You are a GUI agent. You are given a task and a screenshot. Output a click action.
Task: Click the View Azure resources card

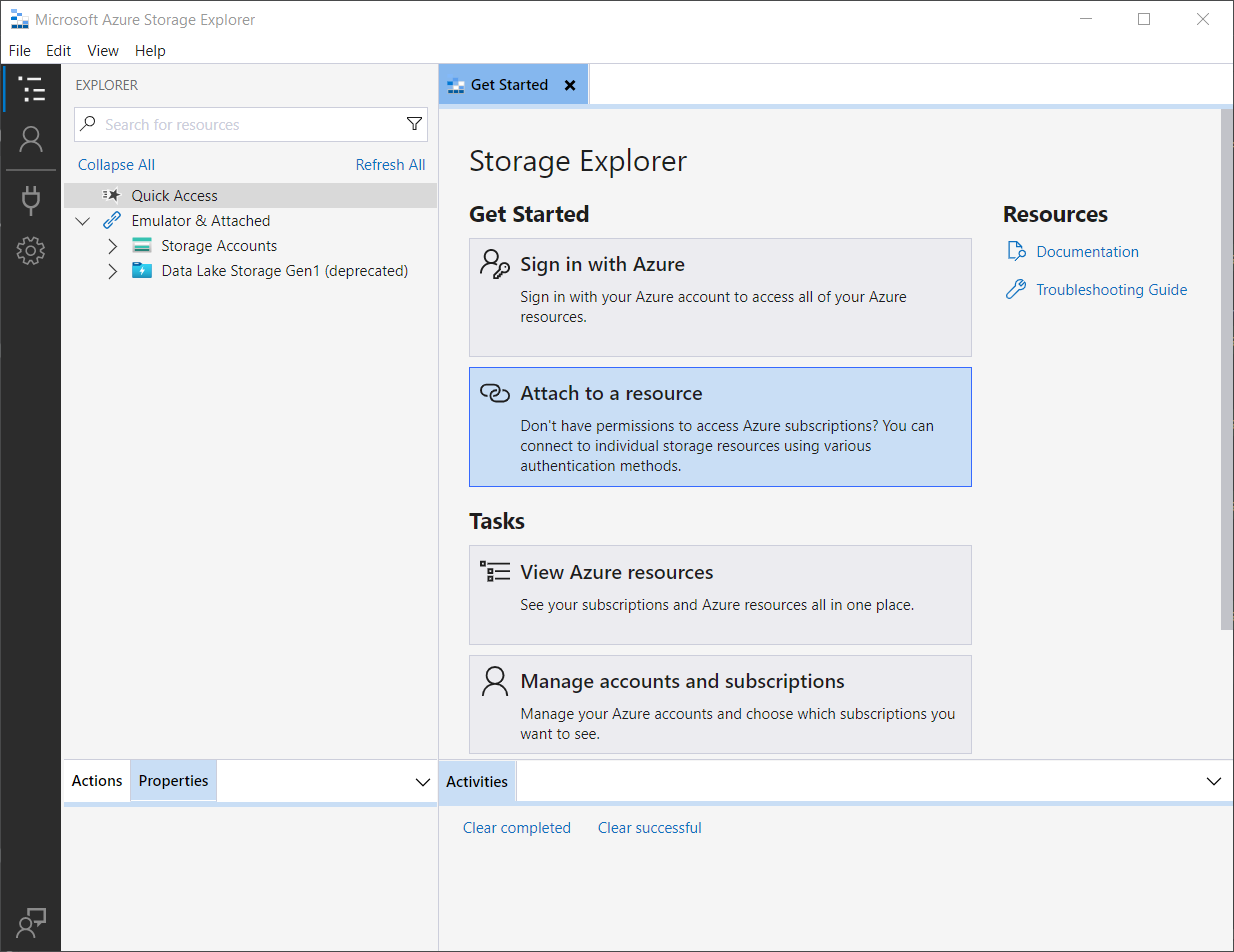click(720, 595)
